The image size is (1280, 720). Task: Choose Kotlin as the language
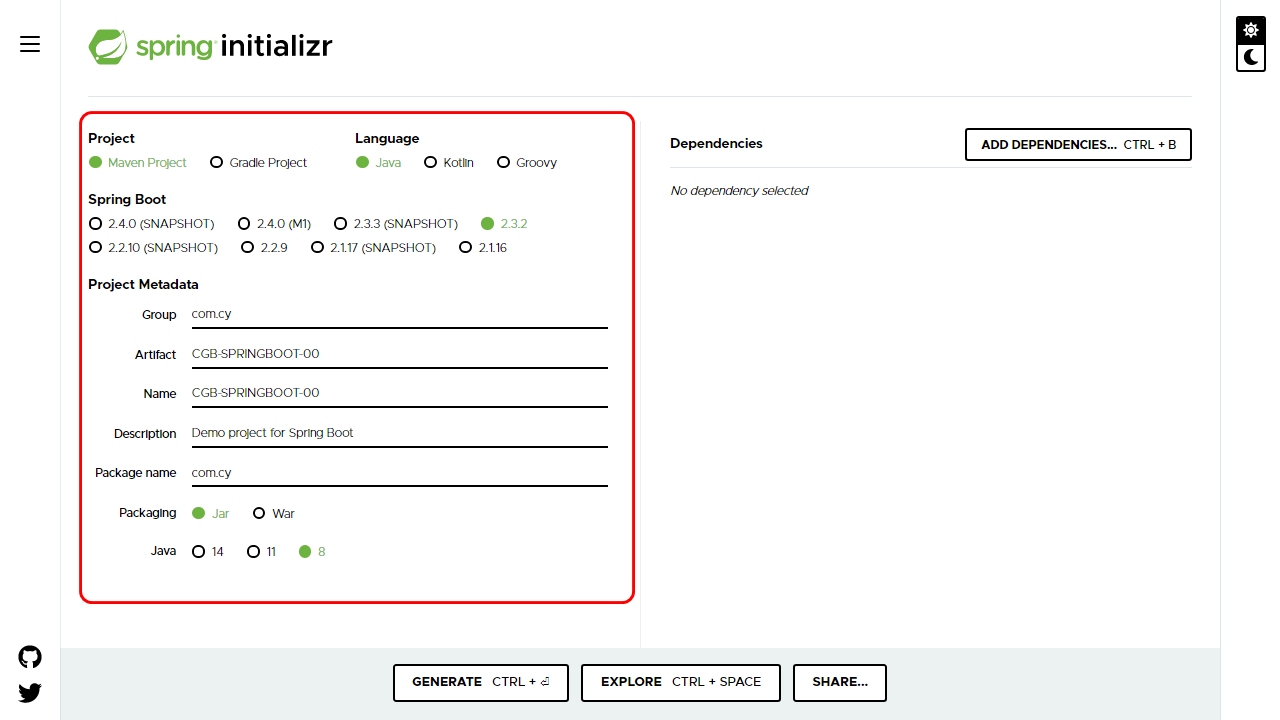(x=449, y=162)
